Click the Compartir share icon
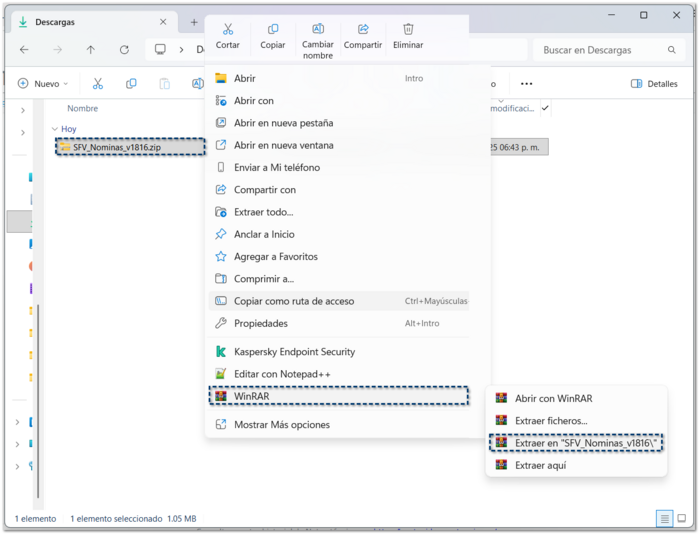Image resolution: width=700 pixels, height=535 pixels. click(x=363, y=30)
